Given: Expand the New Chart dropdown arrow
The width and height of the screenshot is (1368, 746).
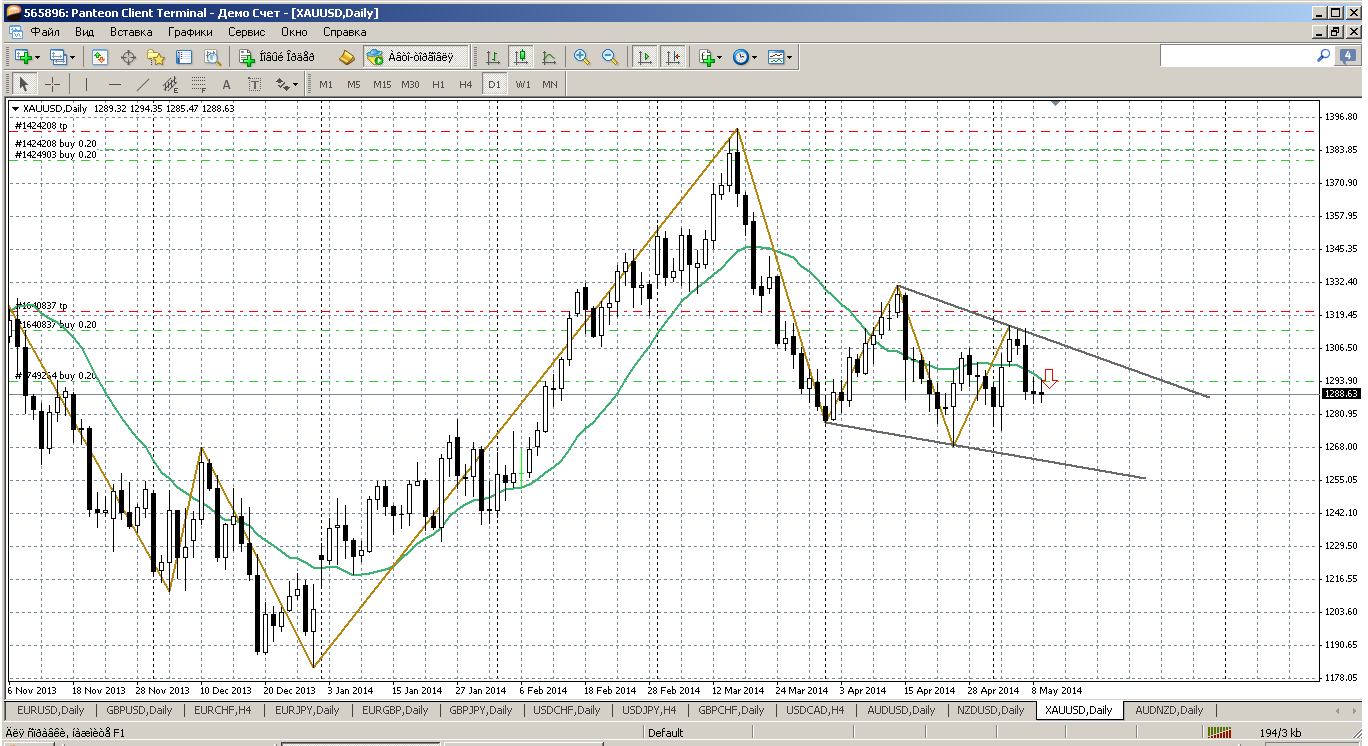Looking at the screenshot, I should [x=38, y=58].
